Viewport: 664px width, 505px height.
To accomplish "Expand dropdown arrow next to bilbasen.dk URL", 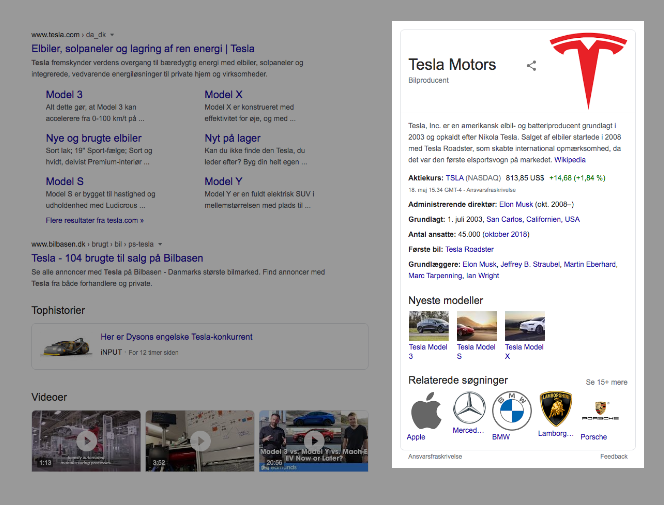I will point(160,244).
